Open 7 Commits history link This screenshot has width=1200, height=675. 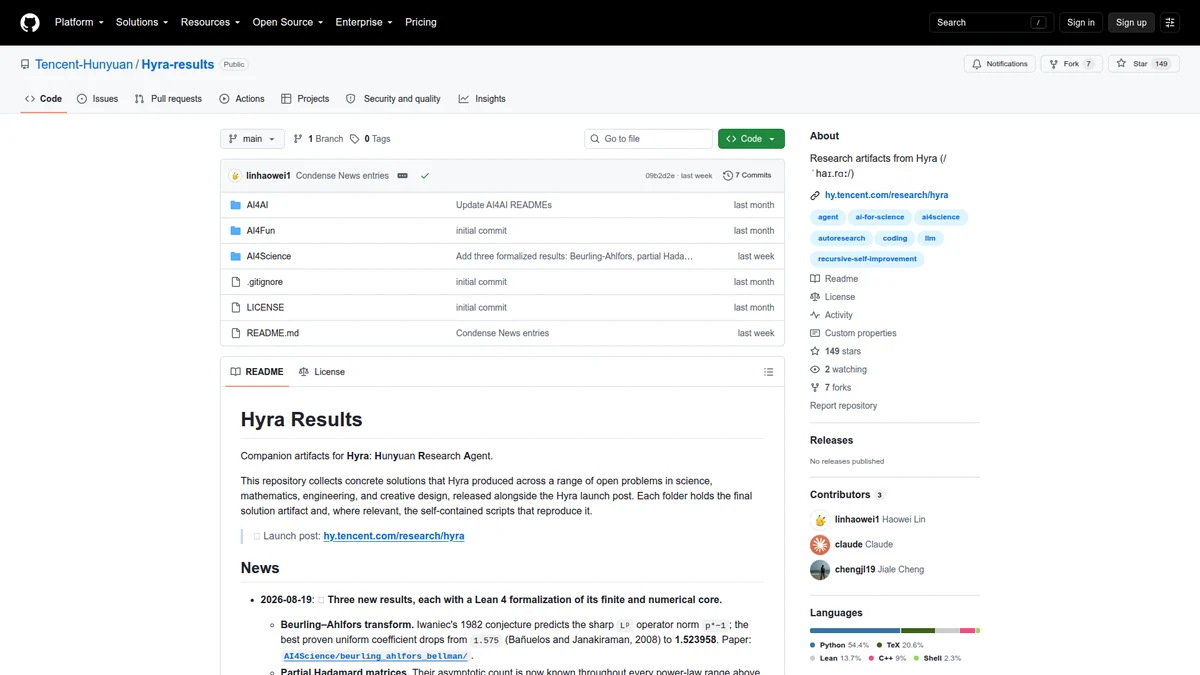click(747, 175)
